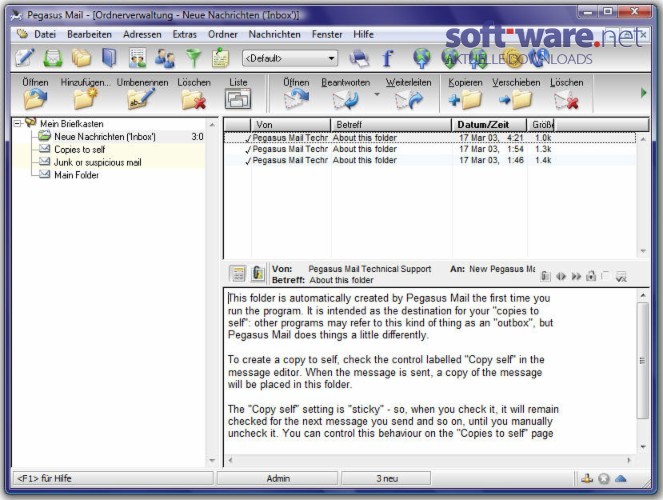The width and height of the screenshot is (663, 500).
Task: Move message with Verschieben icon
Action: pos(516,100)
